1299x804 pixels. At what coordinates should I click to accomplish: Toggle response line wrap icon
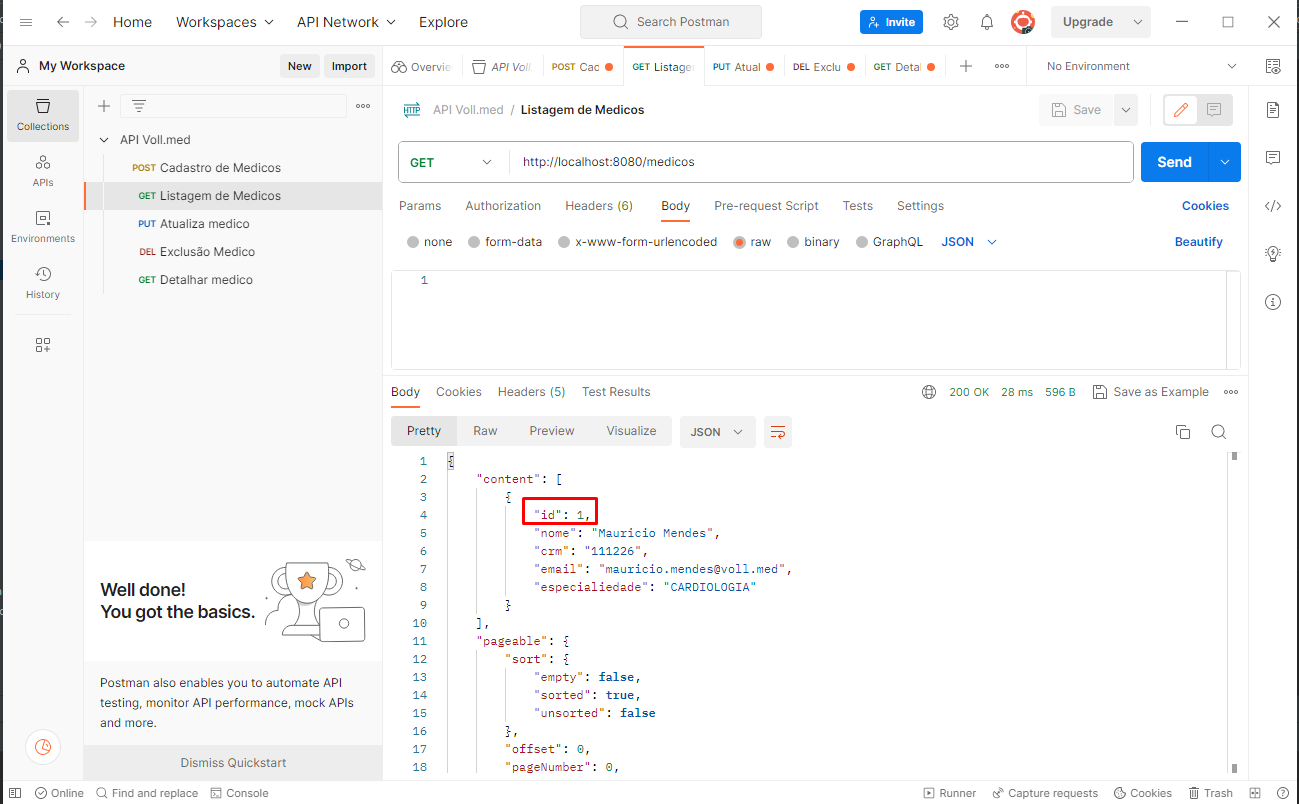click(778, 432)
